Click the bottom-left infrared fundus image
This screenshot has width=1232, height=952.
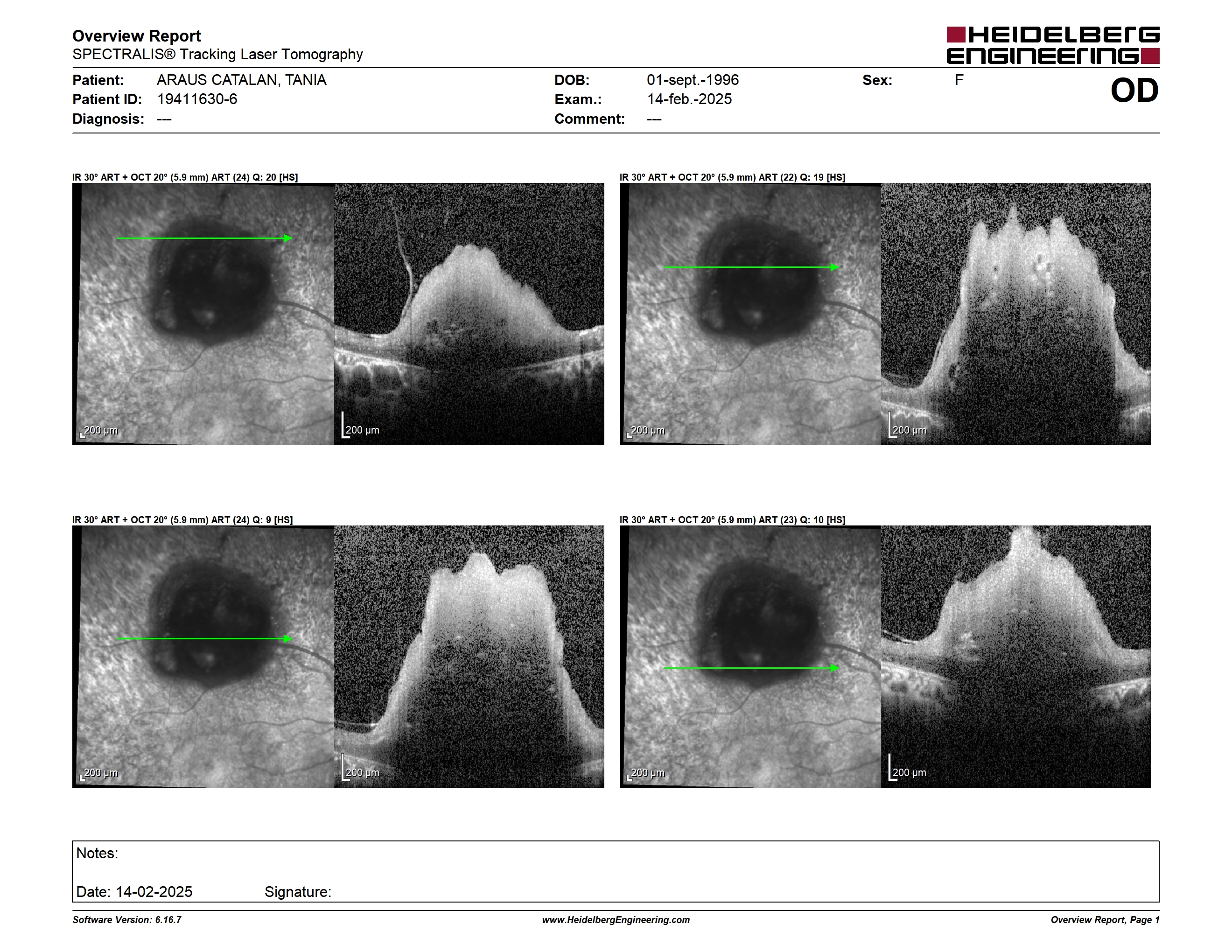203,657
